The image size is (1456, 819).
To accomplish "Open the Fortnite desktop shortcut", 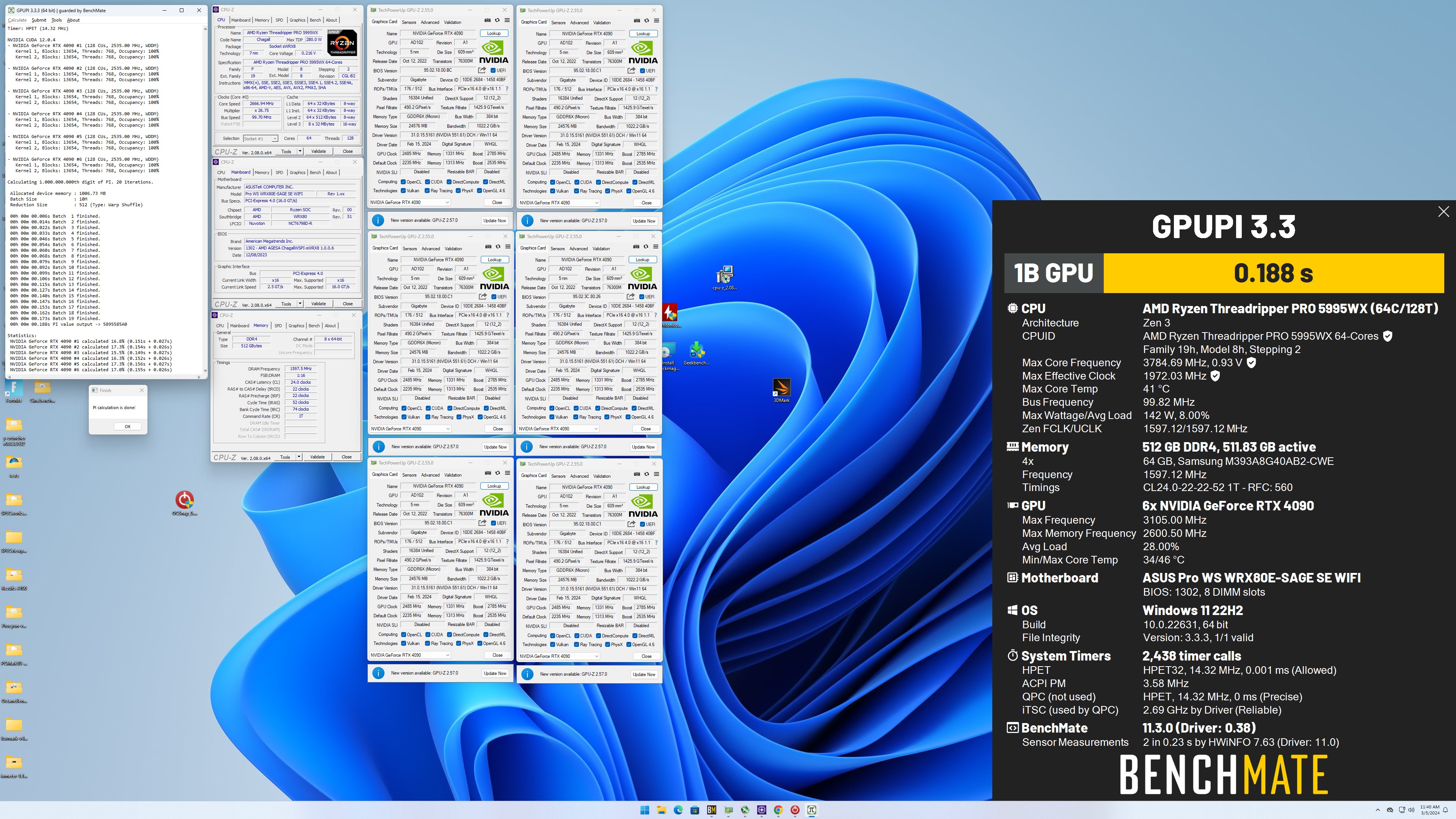I will [x=14, y=391].
